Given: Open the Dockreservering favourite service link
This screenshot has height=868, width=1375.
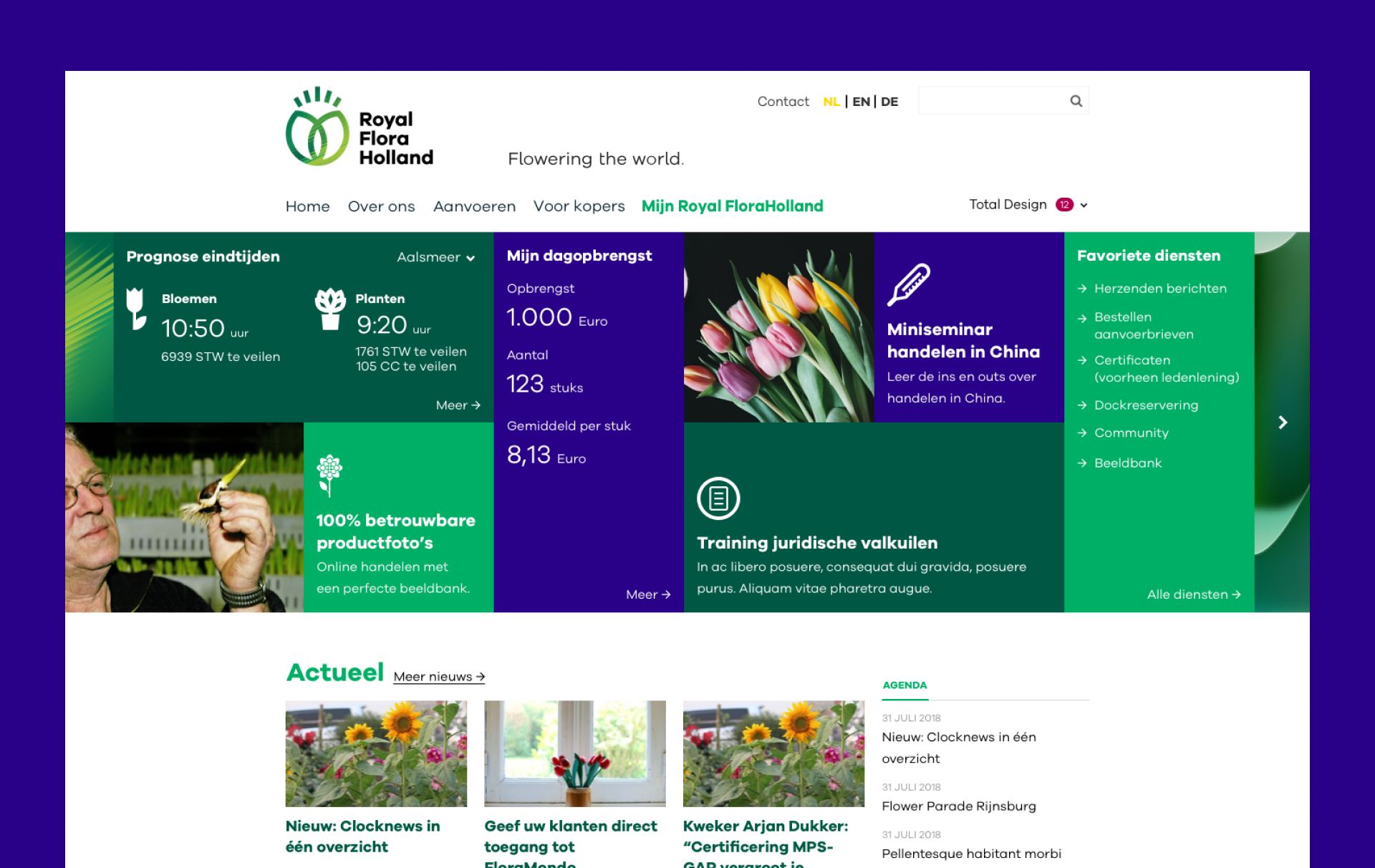Looking at the screenshot, I should pyautogui.click(x=1145, y=405).
